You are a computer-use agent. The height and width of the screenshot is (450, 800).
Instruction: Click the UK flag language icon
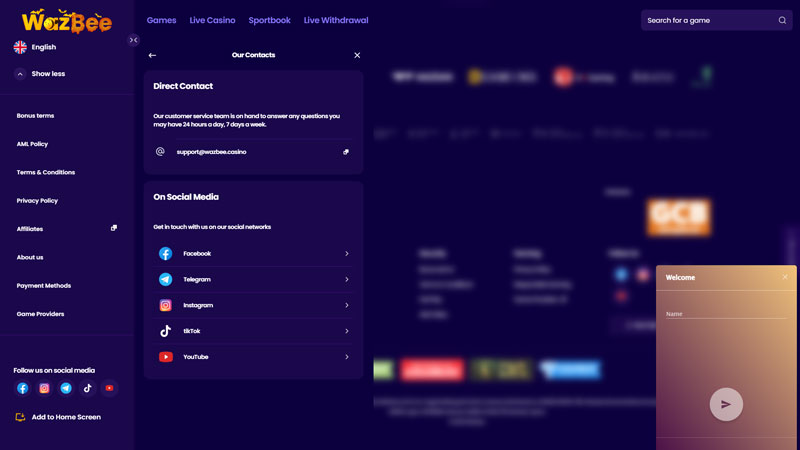click(x=20, y=47)
